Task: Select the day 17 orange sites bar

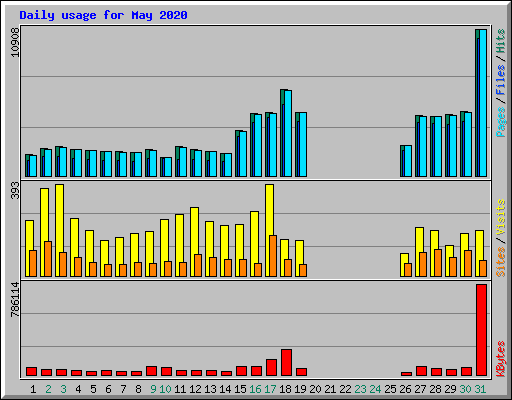Action: click(273, 256)
